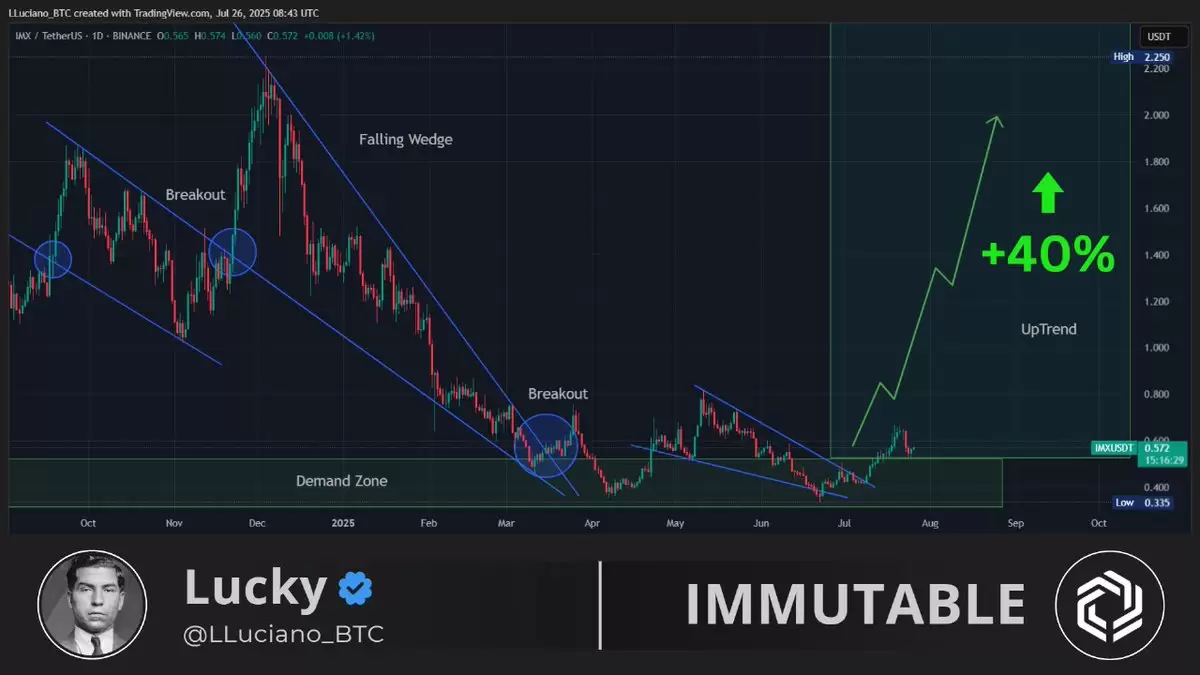Click the May label on time axis
The image size is (1200, 675).
(675, 523)
